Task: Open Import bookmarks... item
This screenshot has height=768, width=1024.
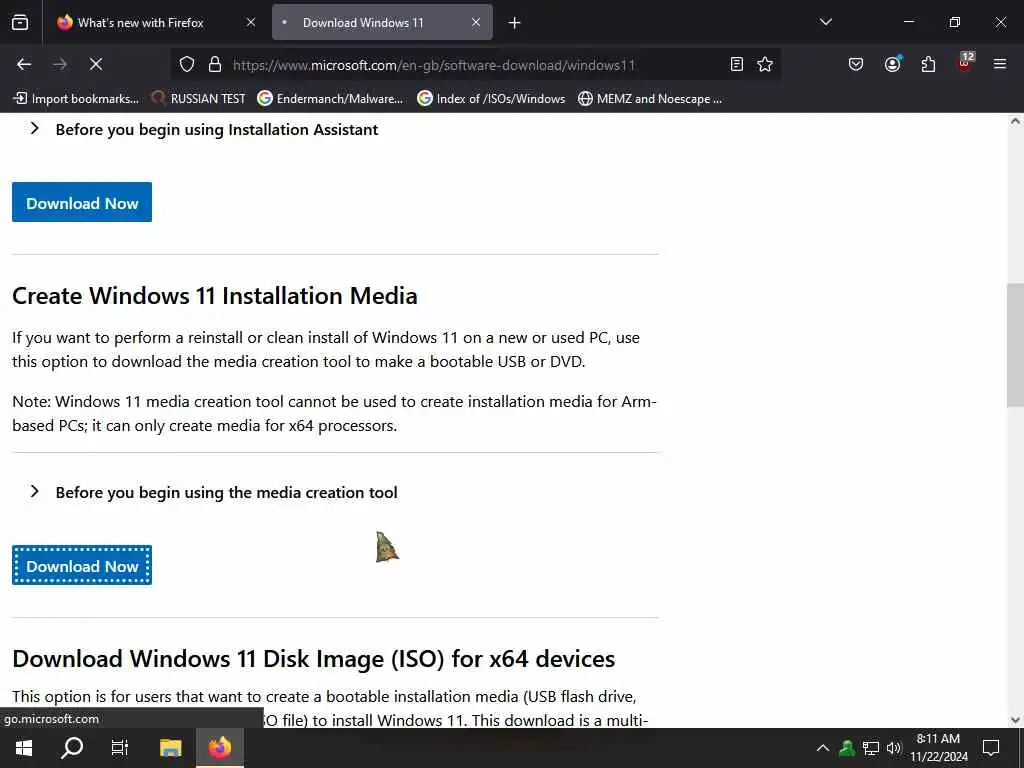Action: pos(76,99)
